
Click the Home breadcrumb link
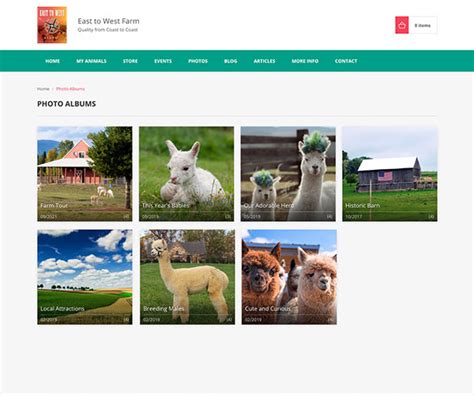[43, 89]
